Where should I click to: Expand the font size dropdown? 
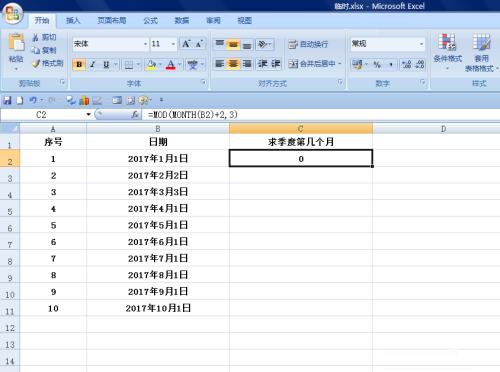click(x=173, y=44)
